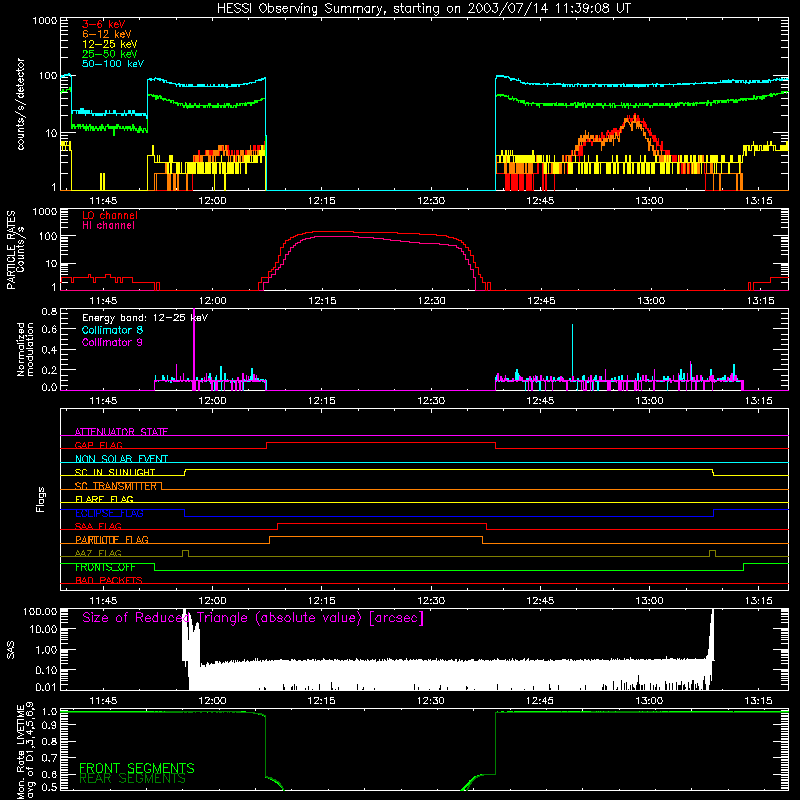Click the 'HI channel' legend label
The image size is (800, 800).
click(x=109, y=226)
